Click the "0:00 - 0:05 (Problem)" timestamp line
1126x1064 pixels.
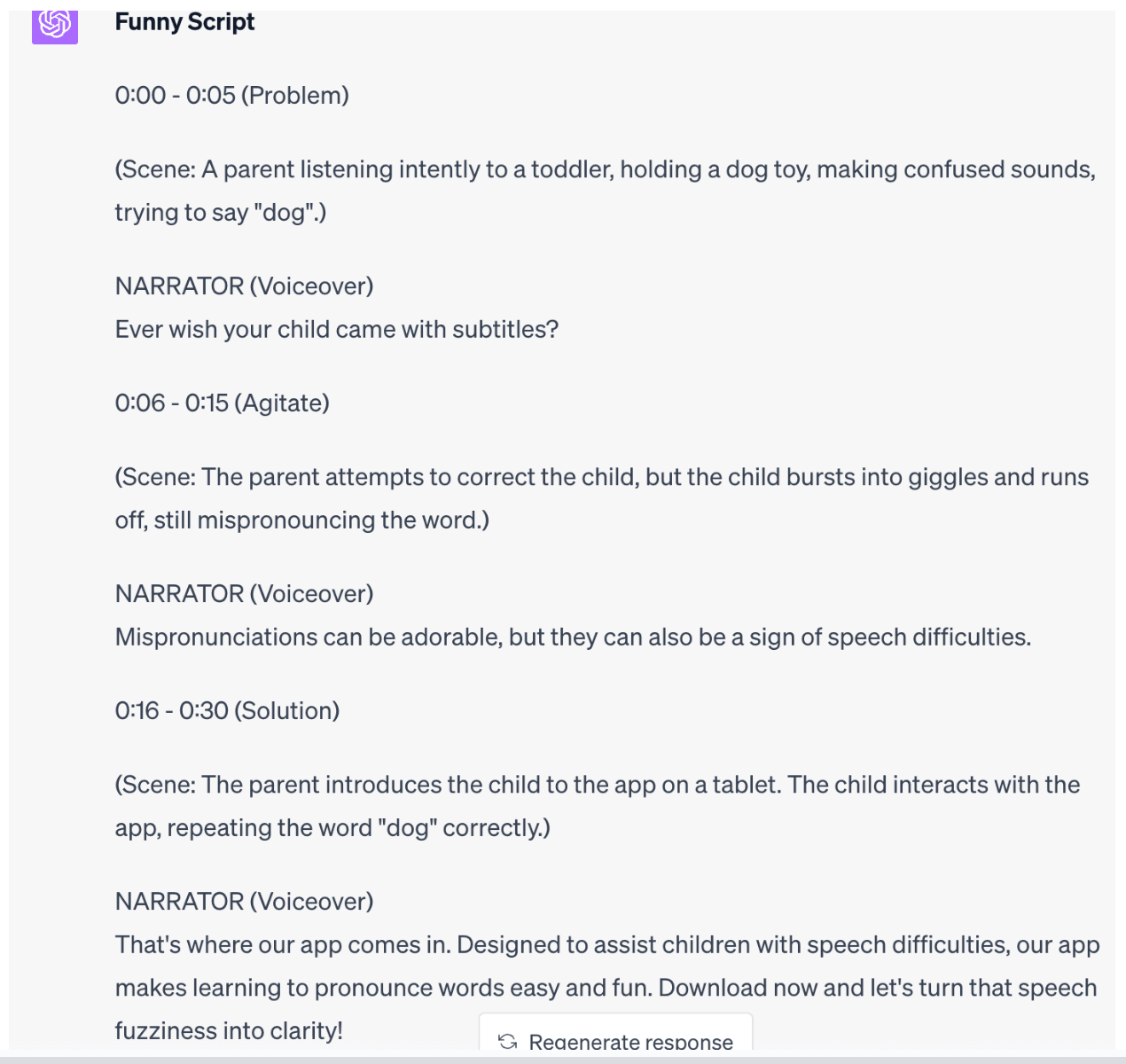231,96
